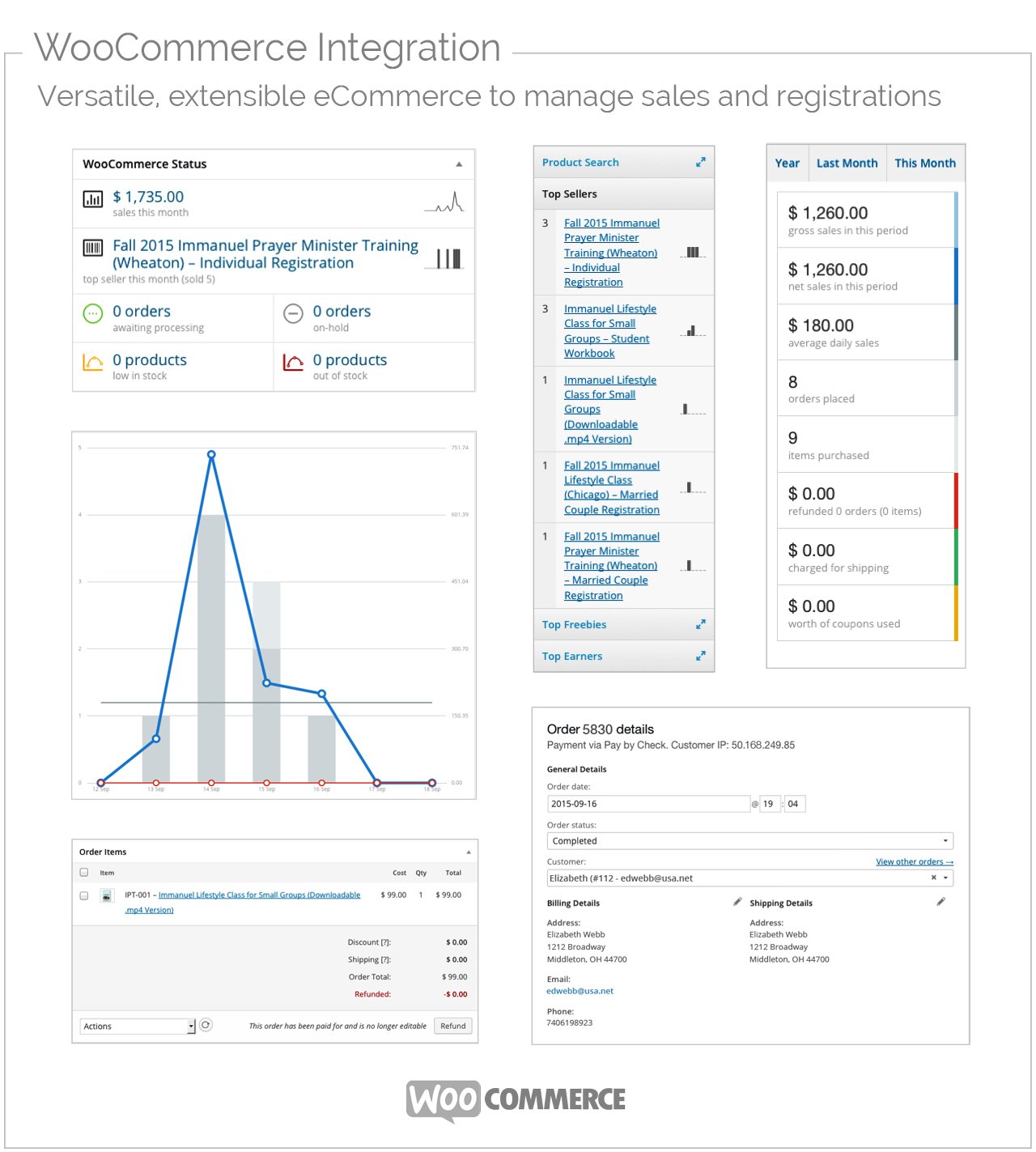1036x1152 pixels.
Task: Click the Refund button
Action: click(x=453, y=1026)
